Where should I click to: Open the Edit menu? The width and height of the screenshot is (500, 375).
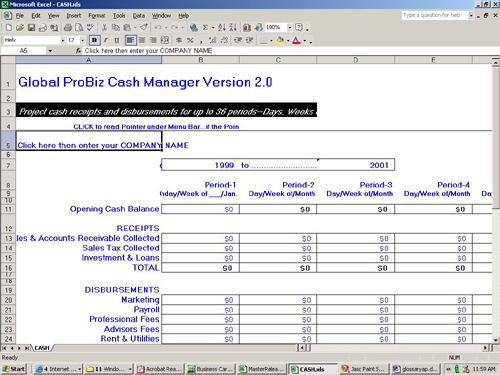click(x=36, y=16)
